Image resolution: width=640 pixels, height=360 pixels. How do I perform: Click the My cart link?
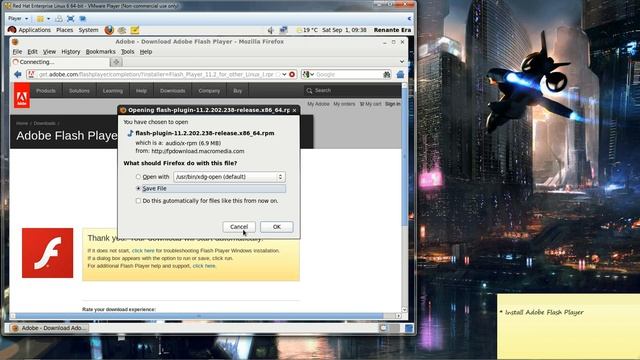pyautogui.click(x=371, y=104)
